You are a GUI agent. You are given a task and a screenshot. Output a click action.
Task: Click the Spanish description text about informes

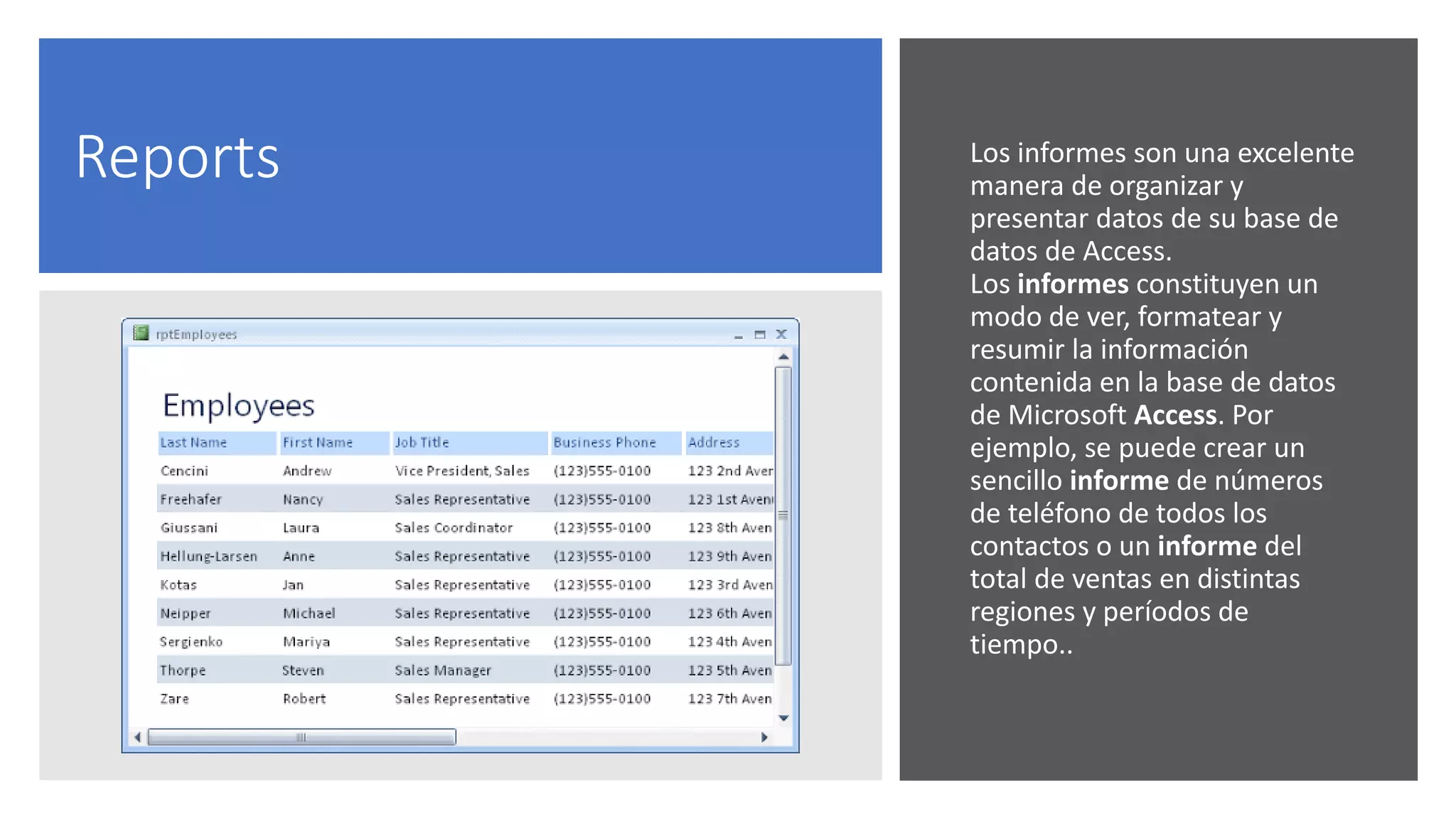(1162, 398)
